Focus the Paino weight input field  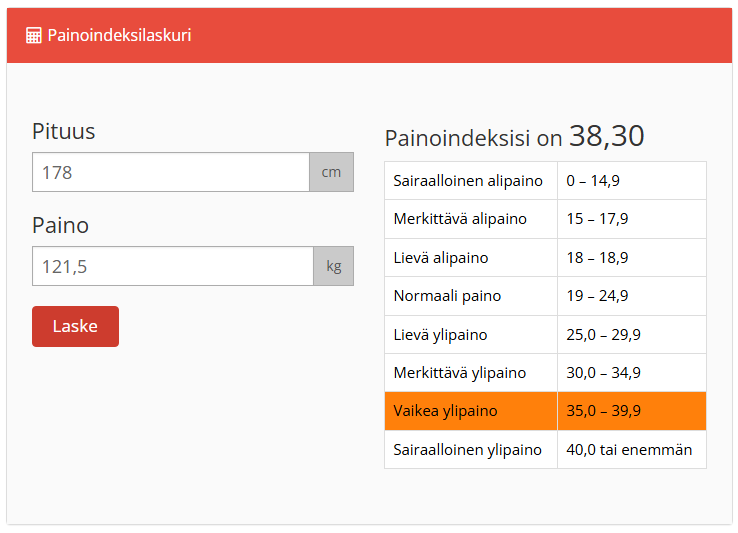tap(173, 266)
